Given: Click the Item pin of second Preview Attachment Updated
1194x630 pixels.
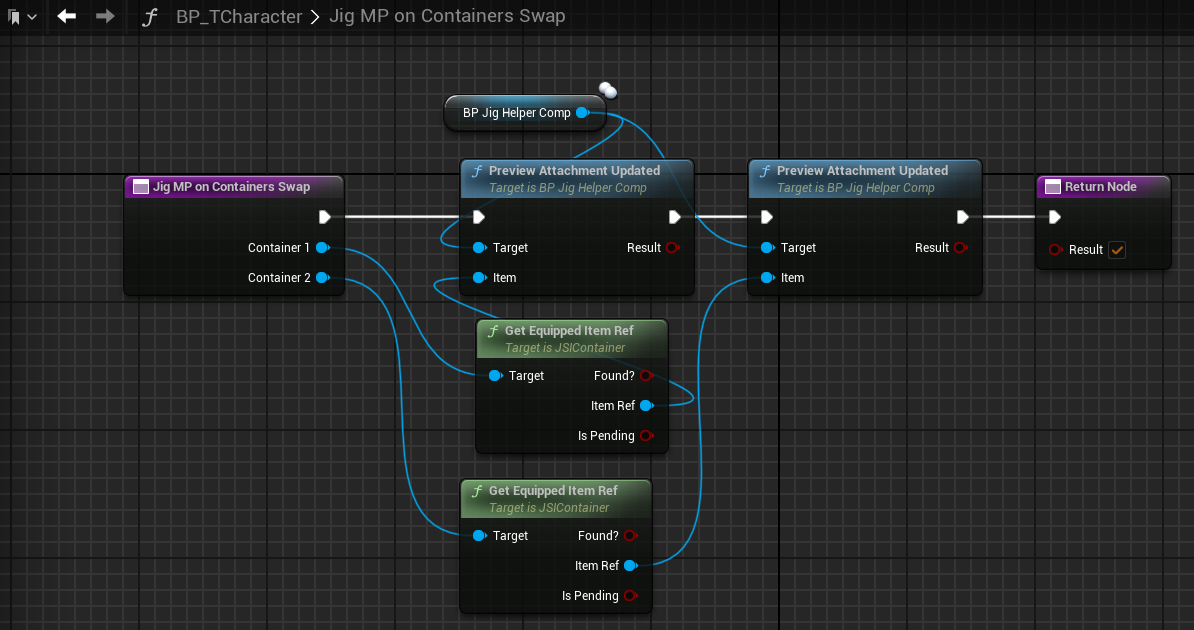Looking at the screenshot, I should 768,277.
